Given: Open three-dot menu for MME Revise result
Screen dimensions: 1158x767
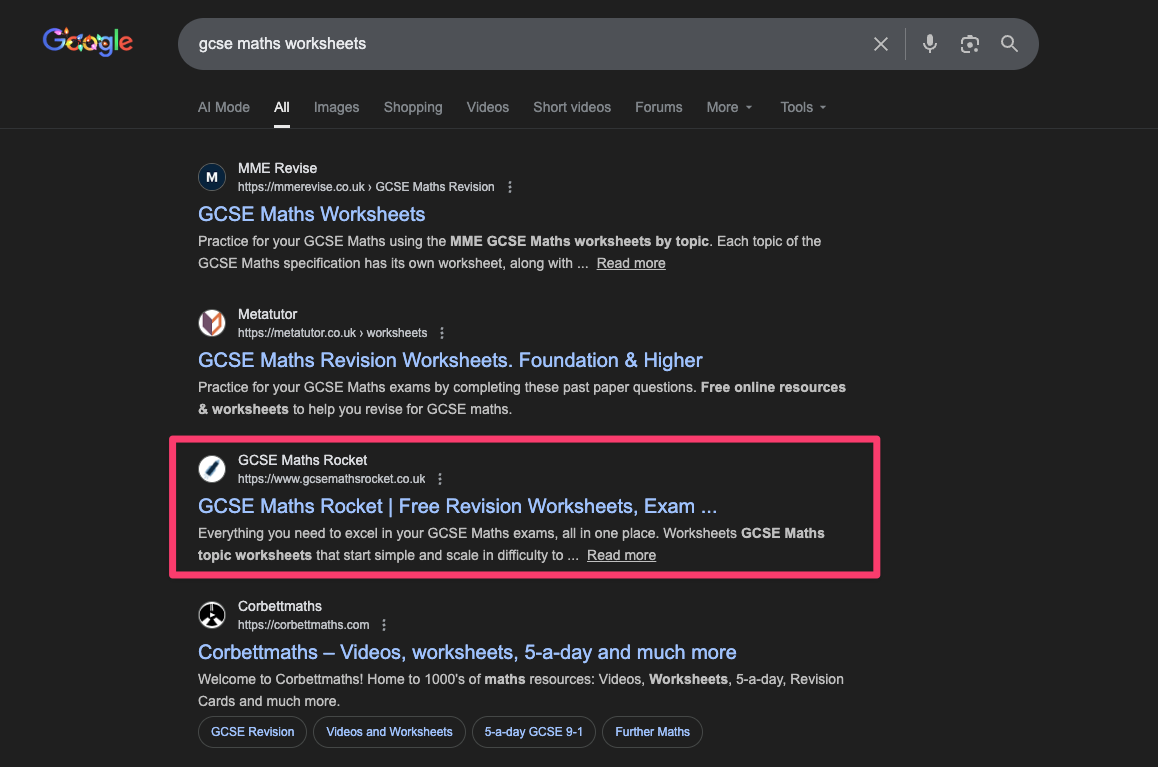Looking at the screenshot, I should (x=510, y=187).
